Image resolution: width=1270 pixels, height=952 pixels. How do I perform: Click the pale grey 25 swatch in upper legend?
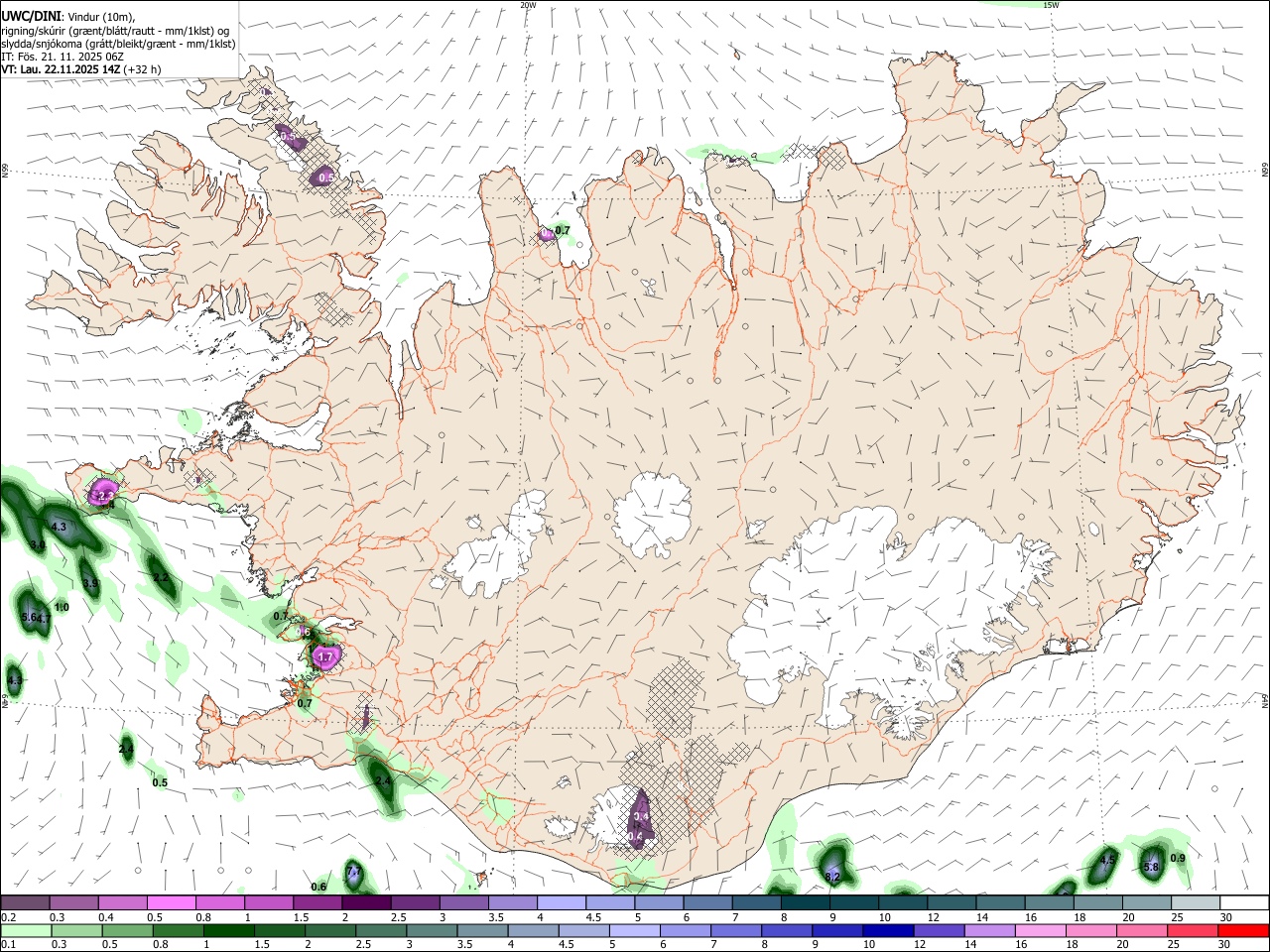coord(1196,902)
